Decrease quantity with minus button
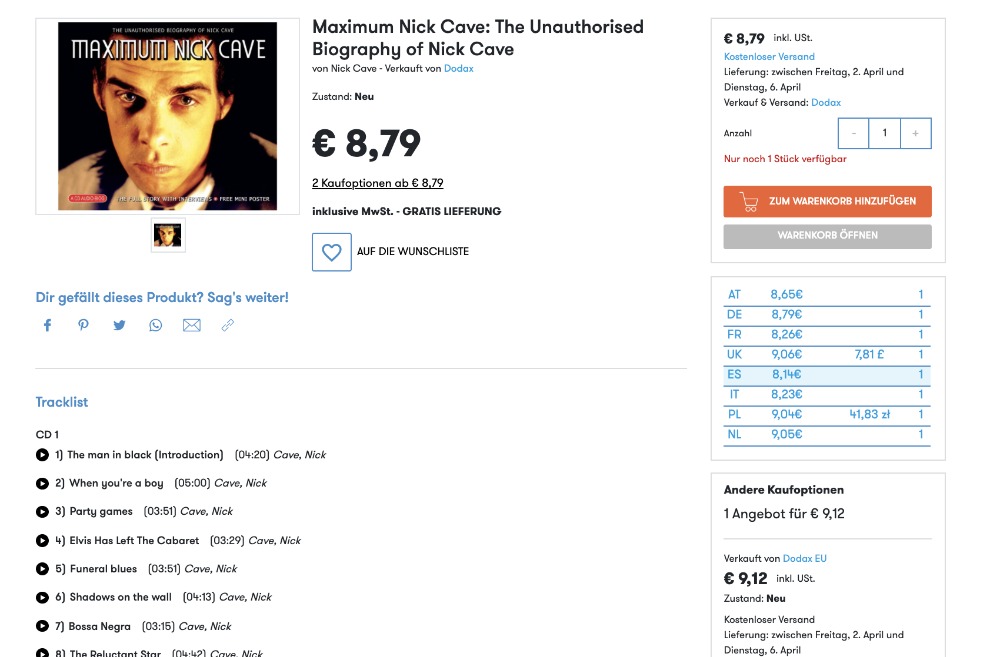The height and width of the screenshot is (657, 1000). 853,133
